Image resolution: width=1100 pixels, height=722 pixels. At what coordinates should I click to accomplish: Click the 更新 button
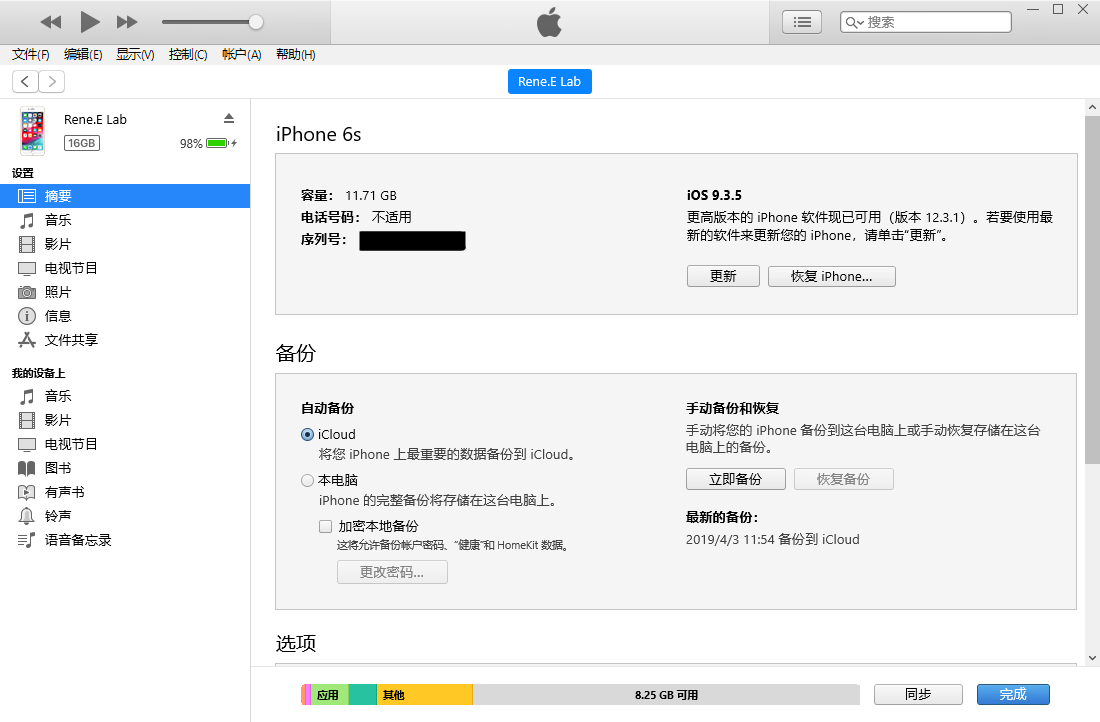[723, 276]
